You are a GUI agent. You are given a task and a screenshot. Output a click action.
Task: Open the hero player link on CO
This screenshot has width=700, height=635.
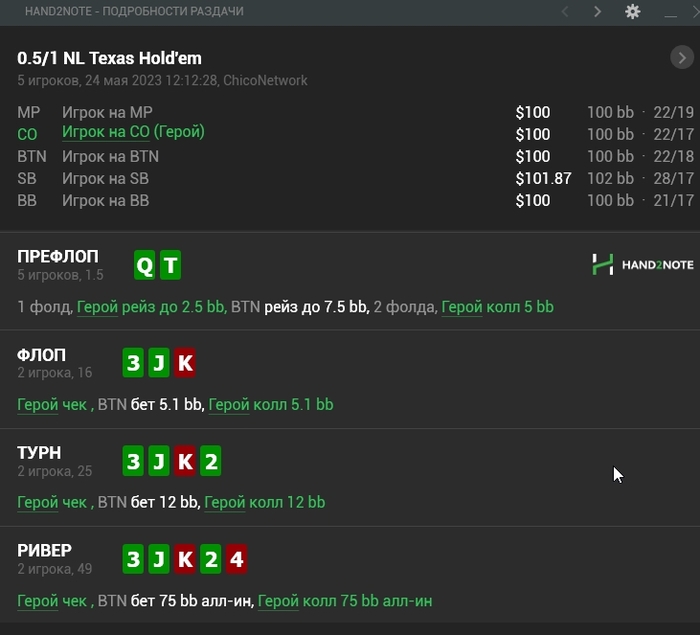[x=133, y=132]
